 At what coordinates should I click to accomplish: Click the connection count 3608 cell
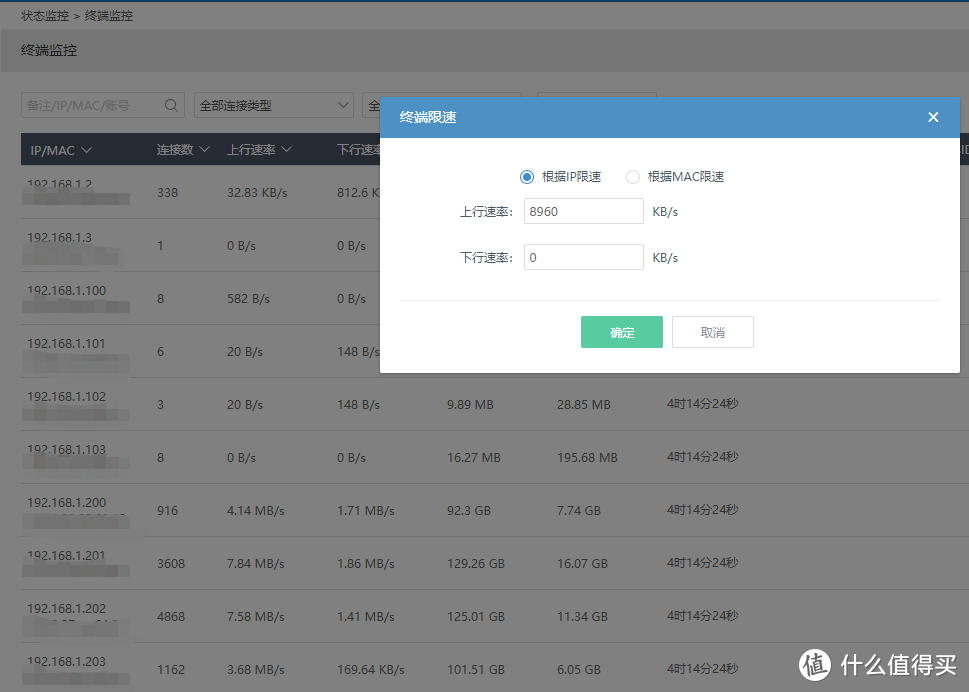[x=171, y=563]
